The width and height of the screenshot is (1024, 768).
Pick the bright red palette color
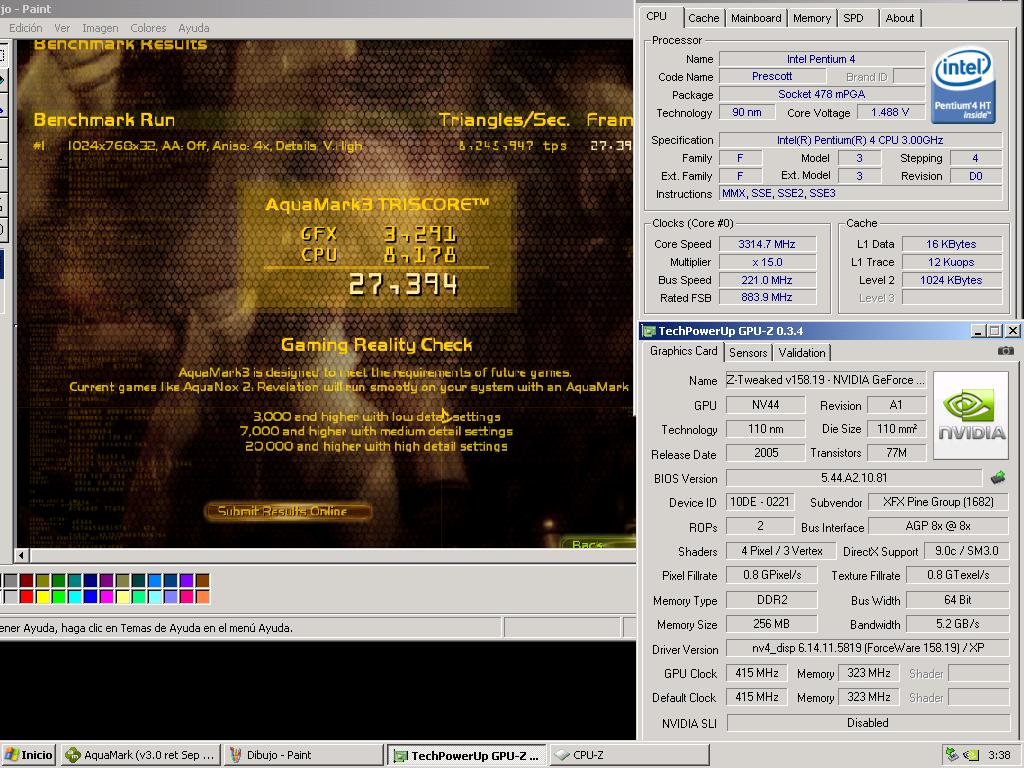click(26, 596)
